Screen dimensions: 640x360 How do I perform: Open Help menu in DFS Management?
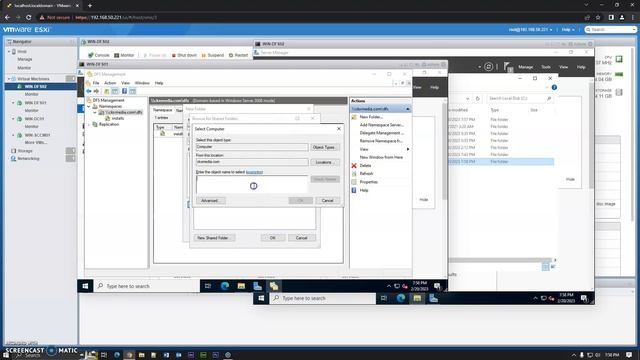(x=159, y=83)
